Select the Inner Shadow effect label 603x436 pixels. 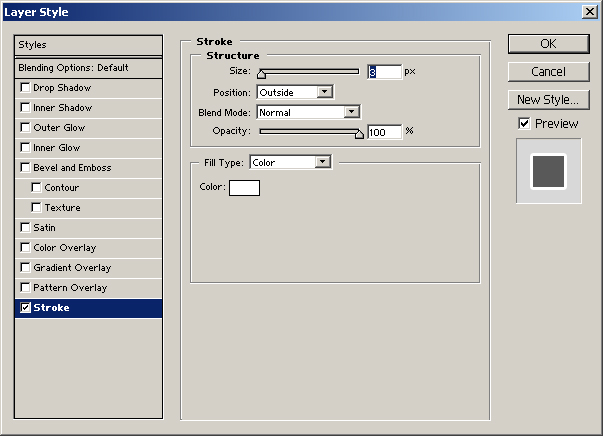[63, 108]
